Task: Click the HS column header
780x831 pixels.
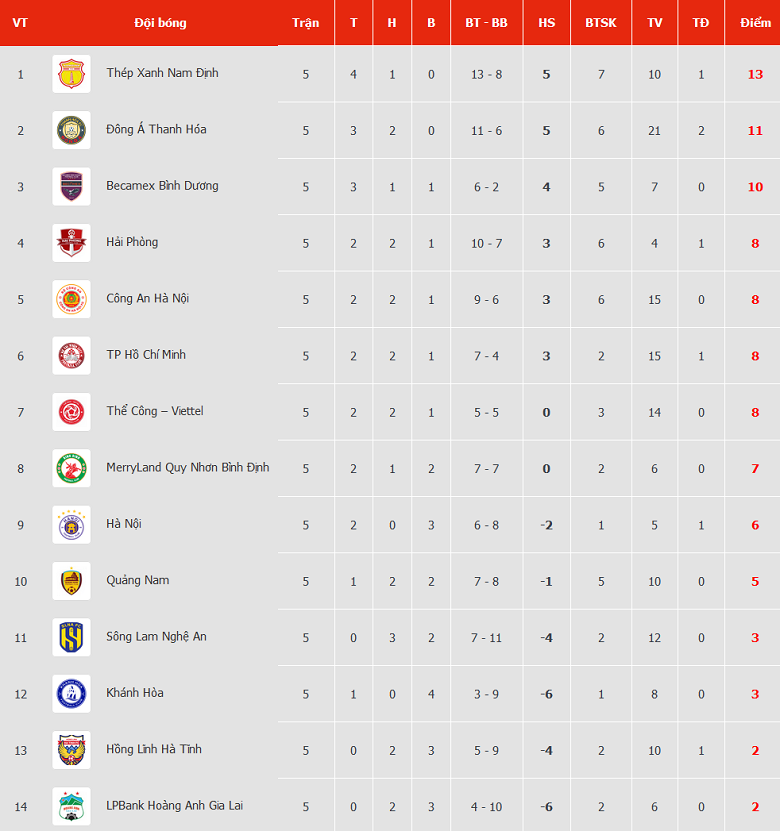Action: pyautogui.click(x=546, y=23)
